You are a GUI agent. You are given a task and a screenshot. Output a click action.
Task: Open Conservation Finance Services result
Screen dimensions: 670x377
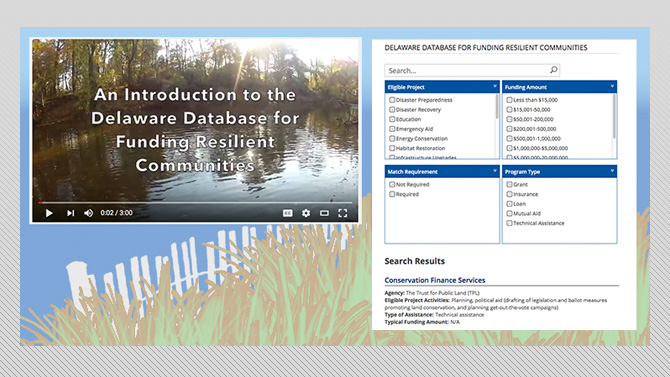click(435, 280)
